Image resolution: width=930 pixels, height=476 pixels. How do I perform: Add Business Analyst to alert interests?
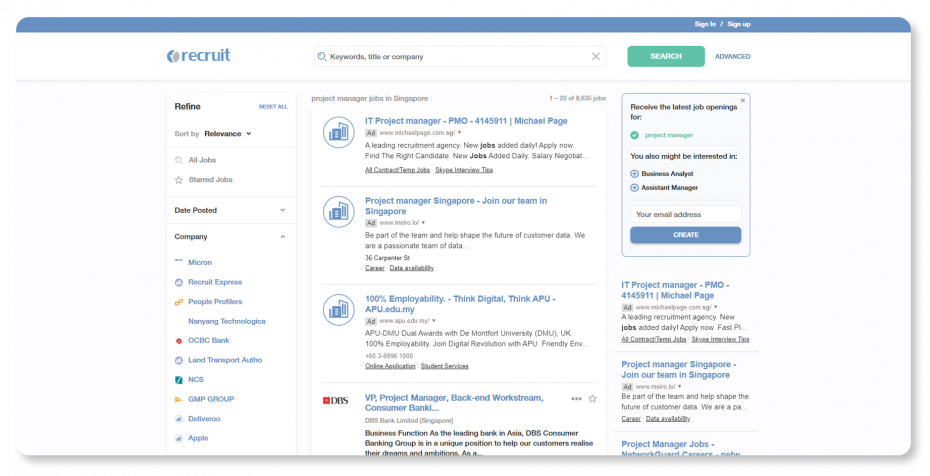coord(634,174)
